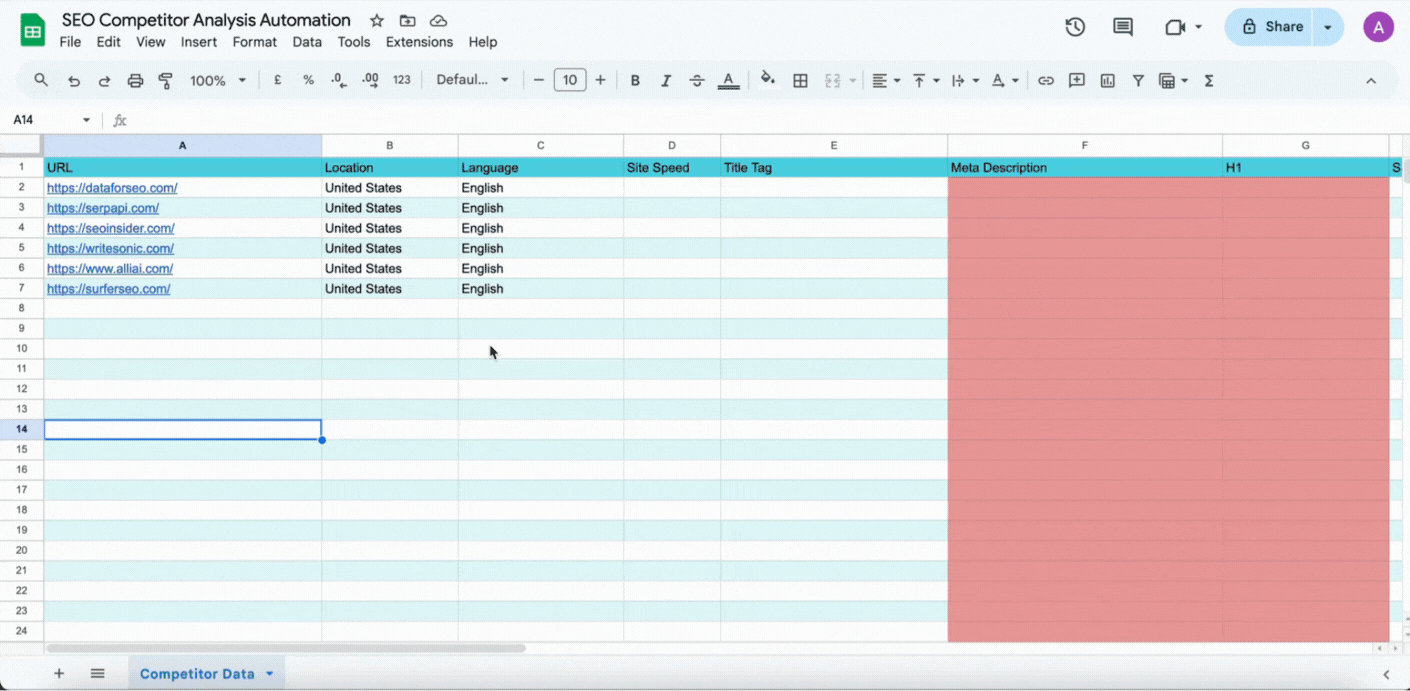The height and width of the screenshot is (691, 1410).
Task: Open the writesonic.com link
Action: point(110,248)
